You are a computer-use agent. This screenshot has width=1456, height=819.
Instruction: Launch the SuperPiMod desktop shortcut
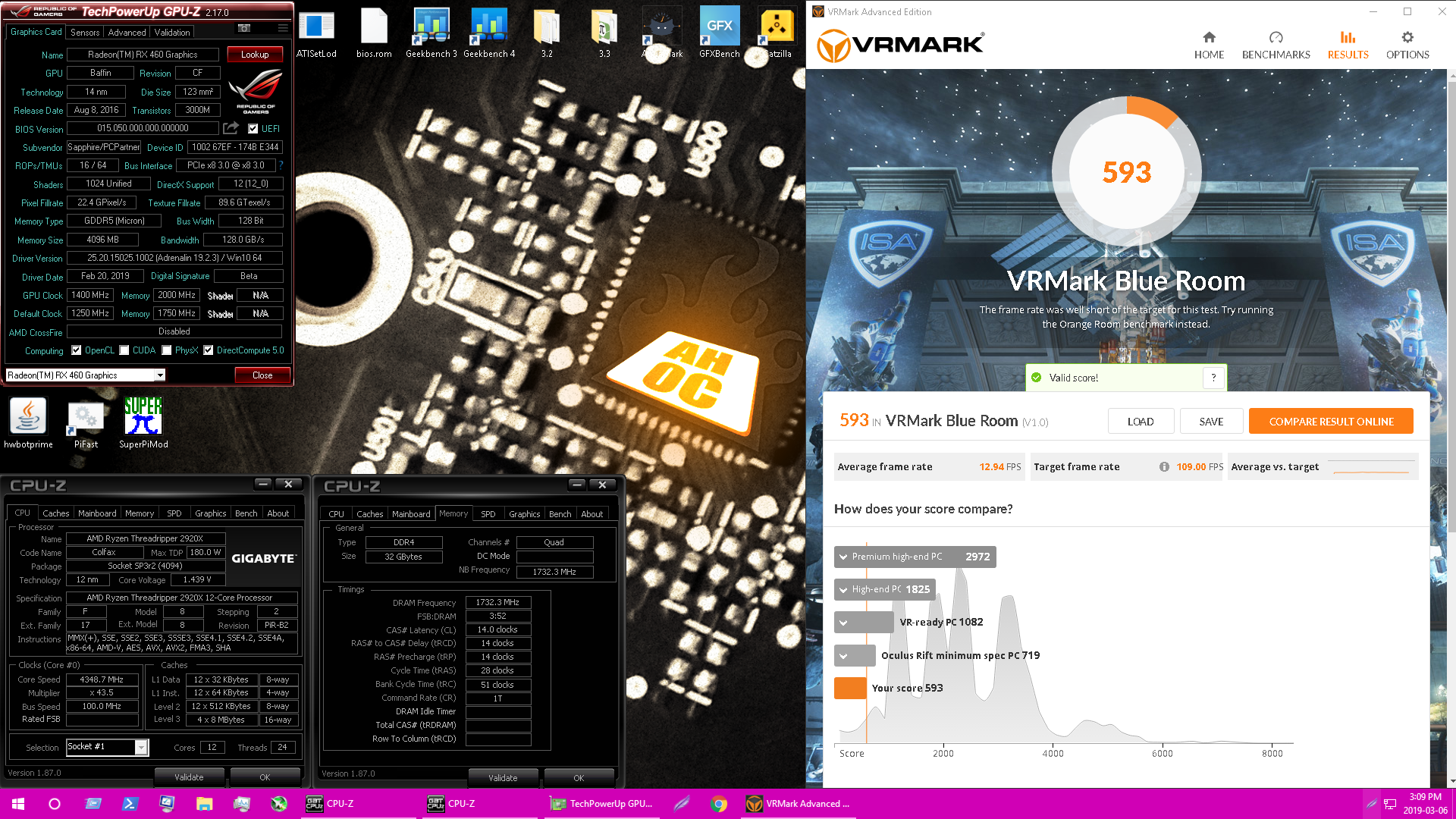[143, 423]
